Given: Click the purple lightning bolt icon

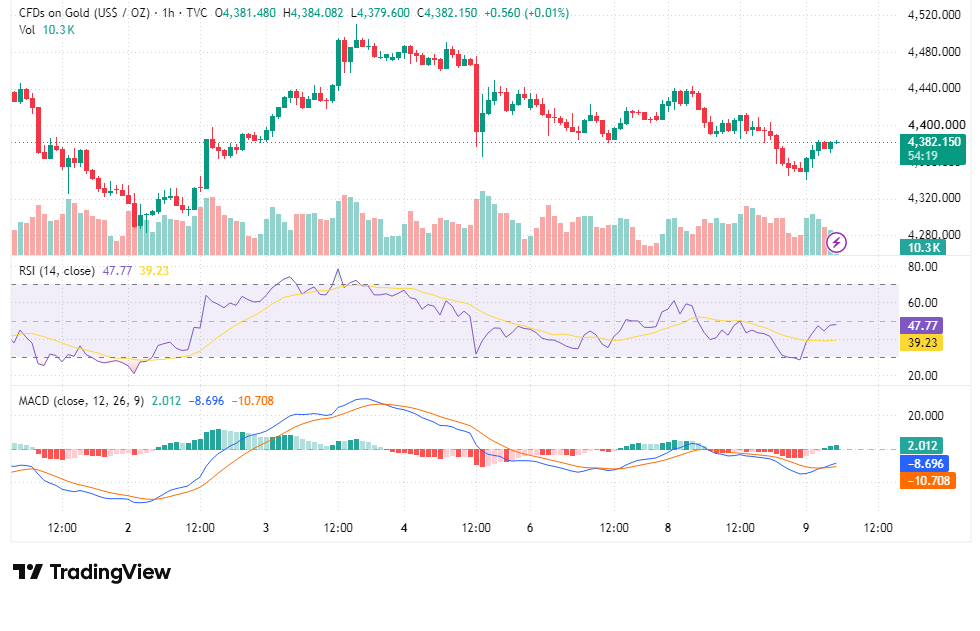Looking at the screenshot, I should tap(836, 242).
